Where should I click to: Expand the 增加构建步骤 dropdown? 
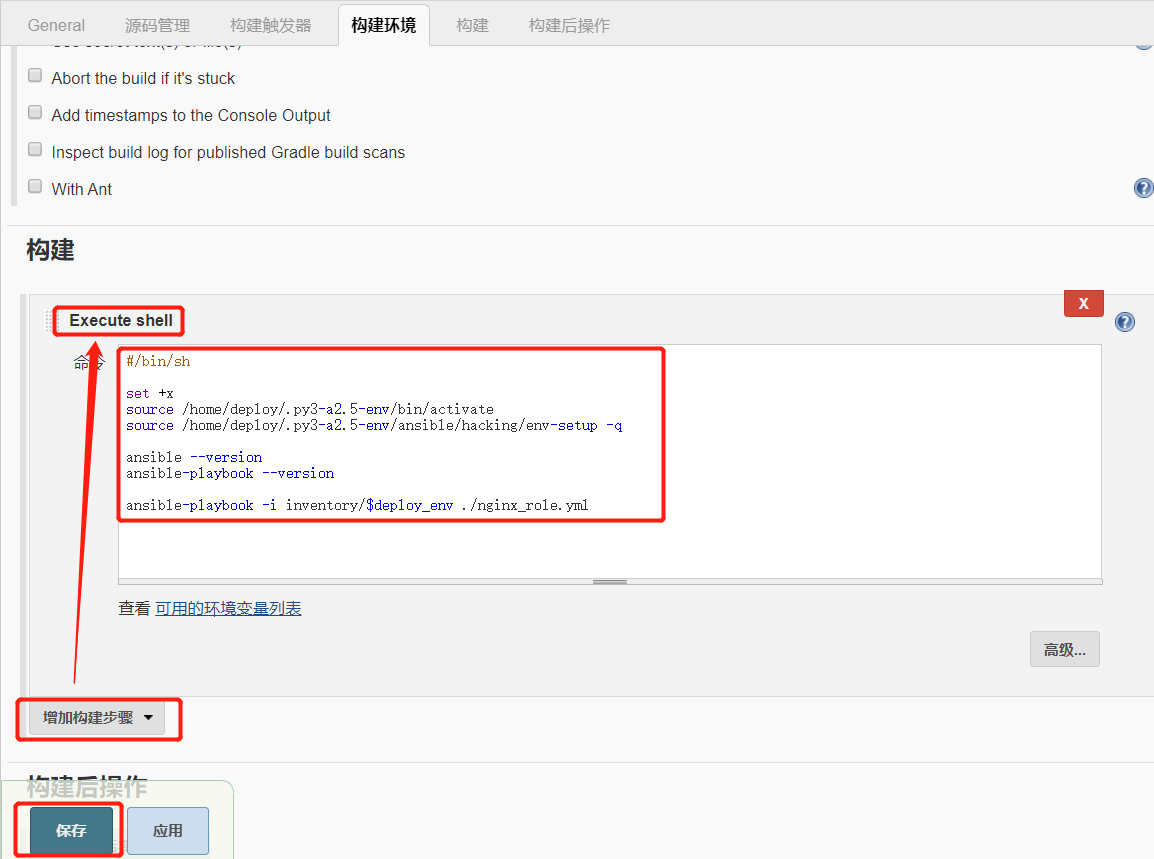pos(97,718)
